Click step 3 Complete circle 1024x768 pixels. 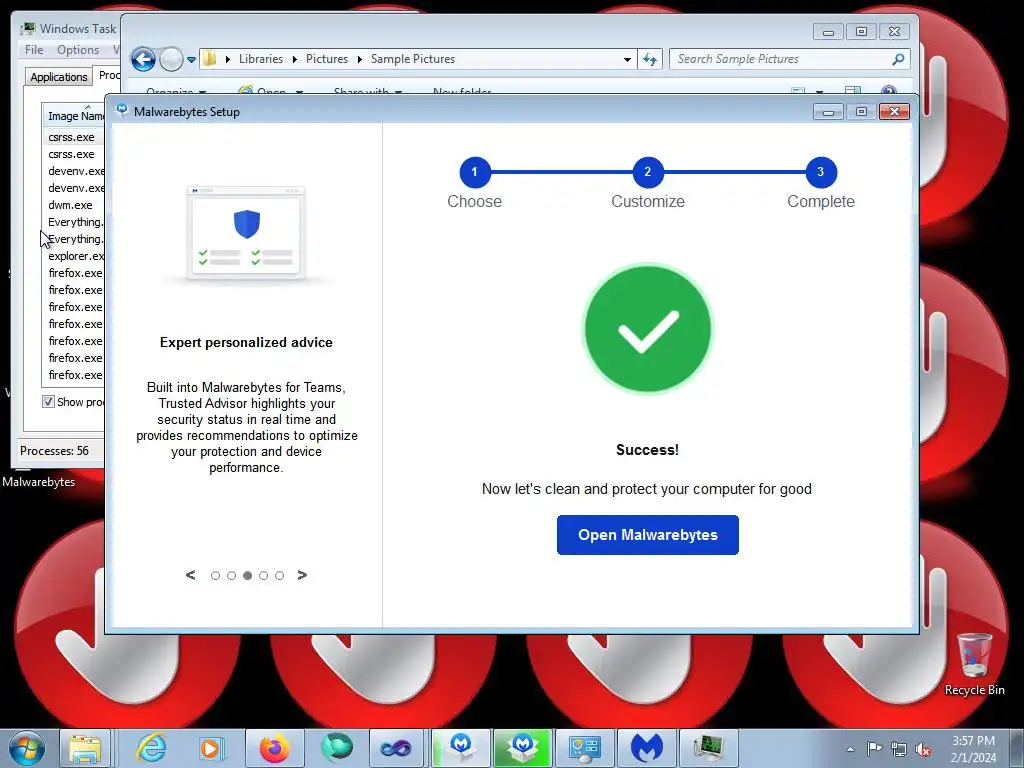click(x=821, y=172)
